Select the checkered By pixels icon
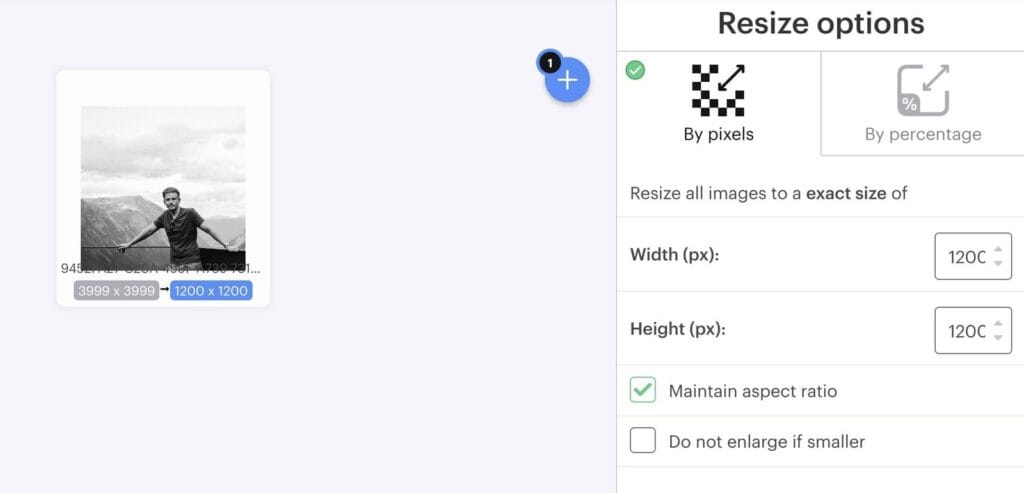 click(x=718, y=90)
